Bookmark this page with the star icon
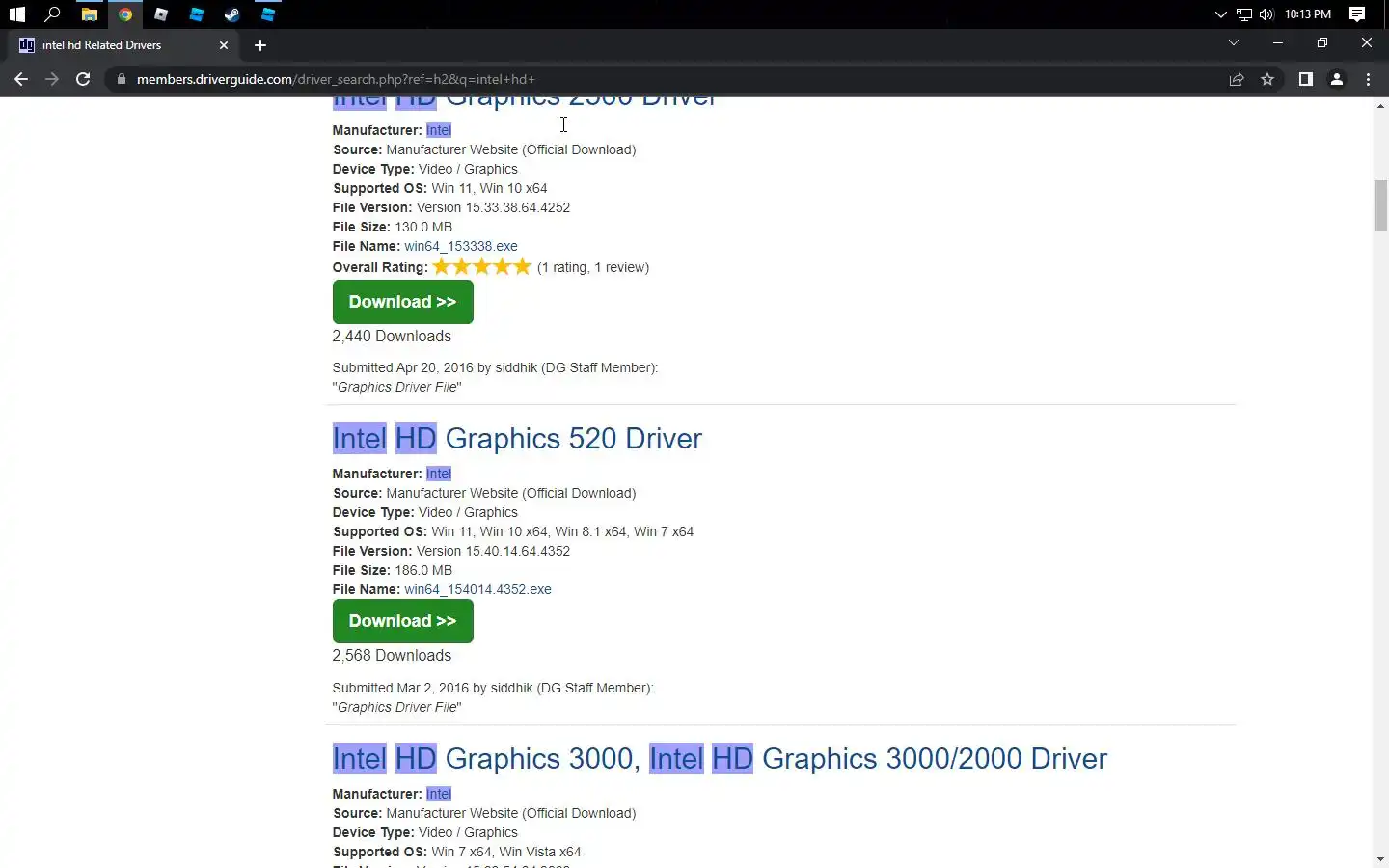The image size is (1389, 868). [1267, 79]
